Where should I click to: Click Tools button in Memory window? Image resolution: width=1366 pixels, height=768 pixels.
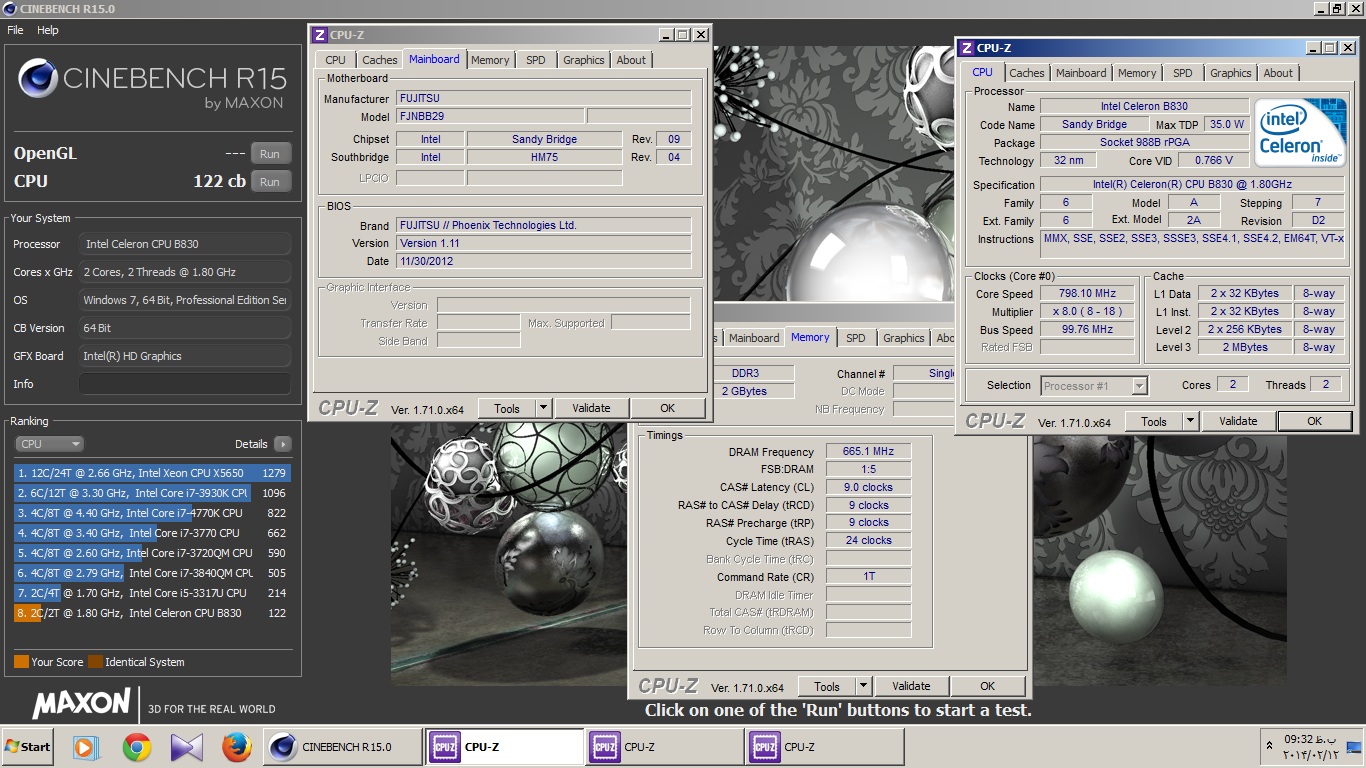coord(827,687)
